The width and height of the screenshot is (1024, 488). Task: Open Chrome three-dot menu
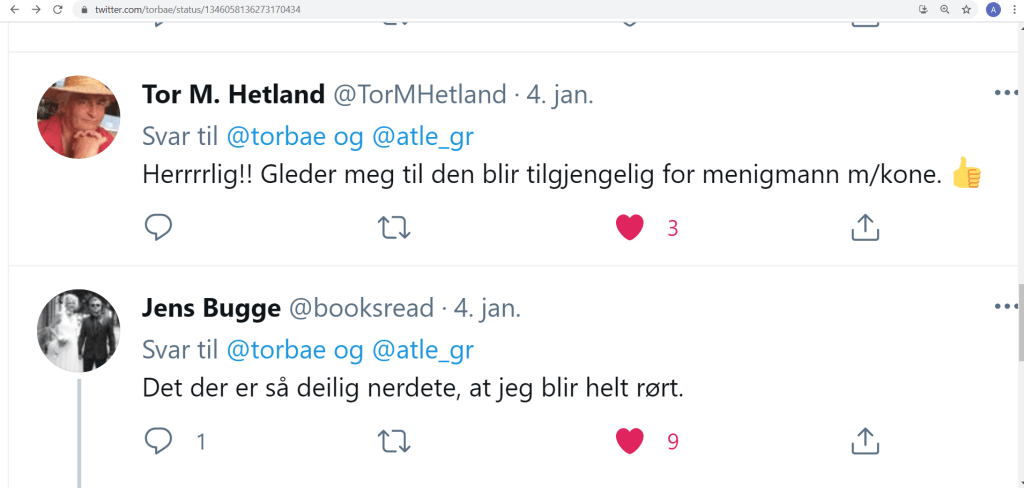click(x=1012, y=9)
